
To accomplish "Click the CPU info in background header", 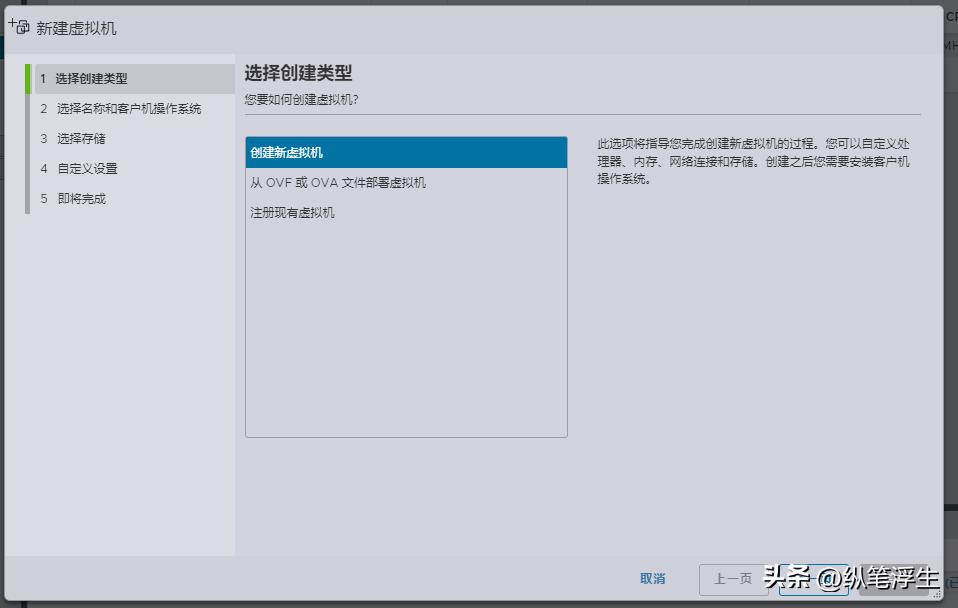I will coord(949,16).
